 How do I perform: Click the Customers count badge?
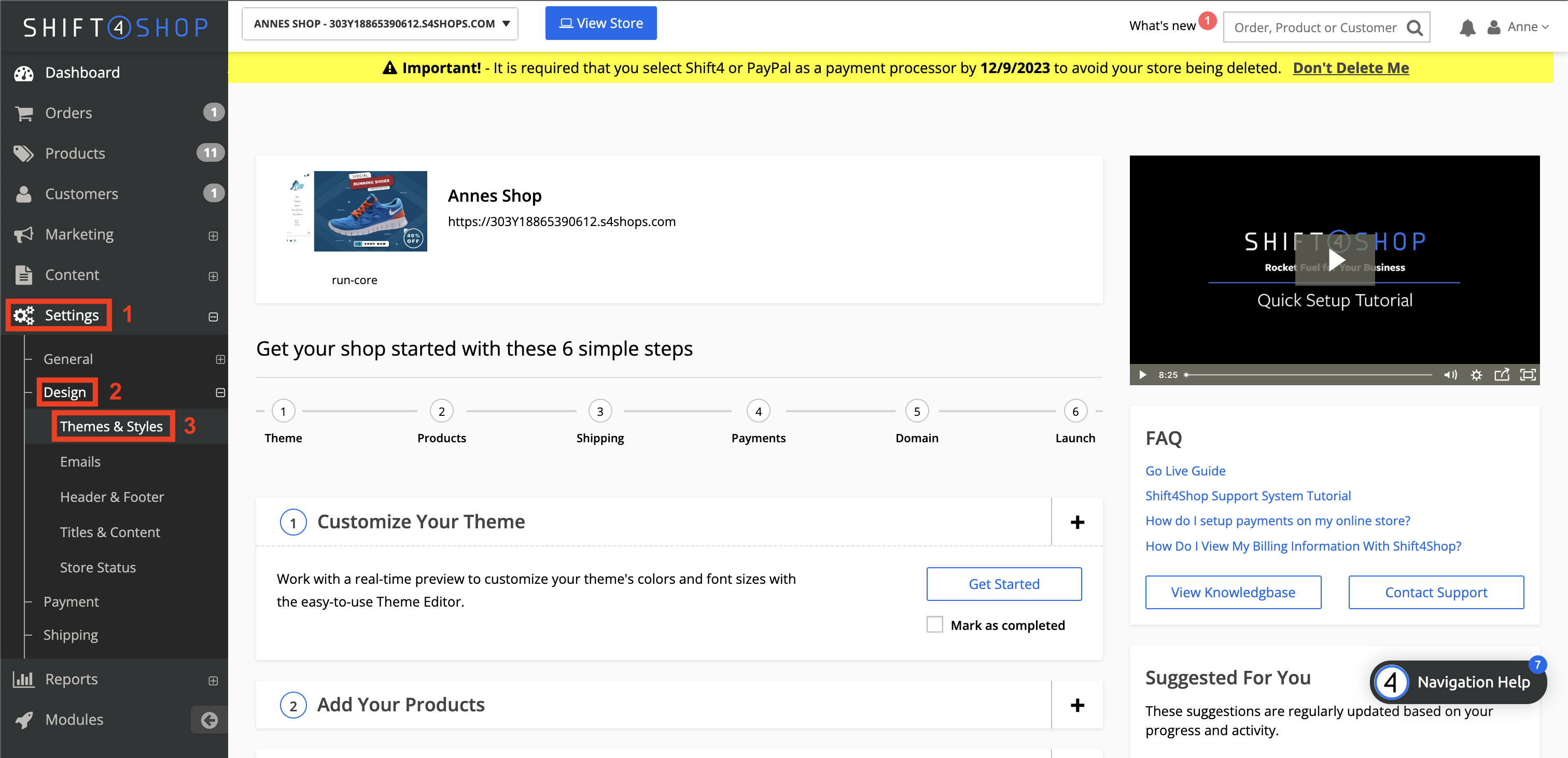(214, 193)
